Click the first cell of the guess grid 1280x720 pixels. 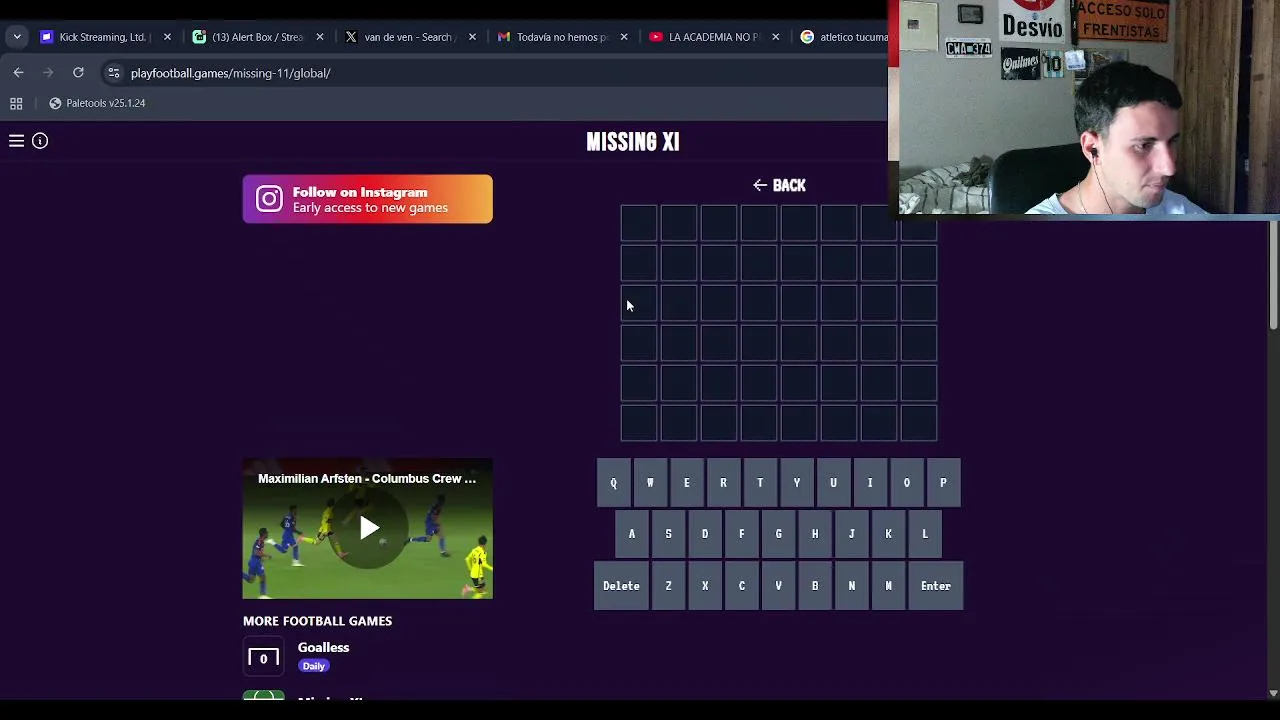click(639, 223)
